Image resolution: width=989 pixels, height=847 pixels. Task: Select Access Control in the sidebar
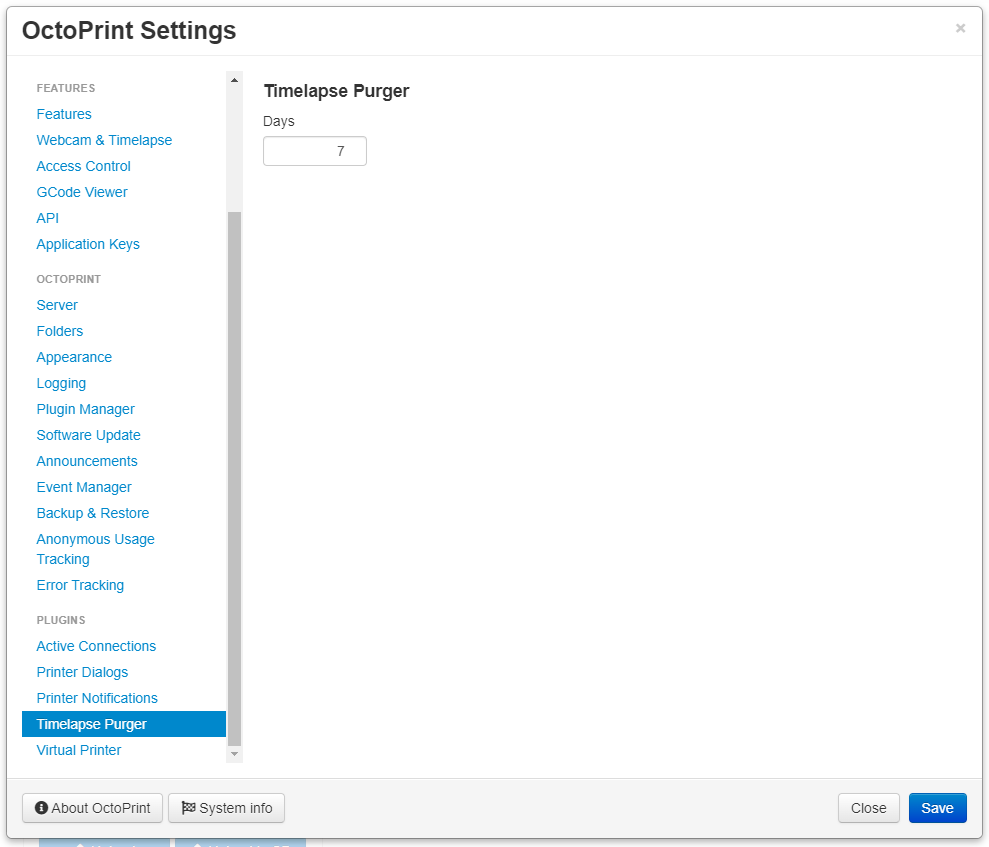pyautogui.click(x=83, y=166)
